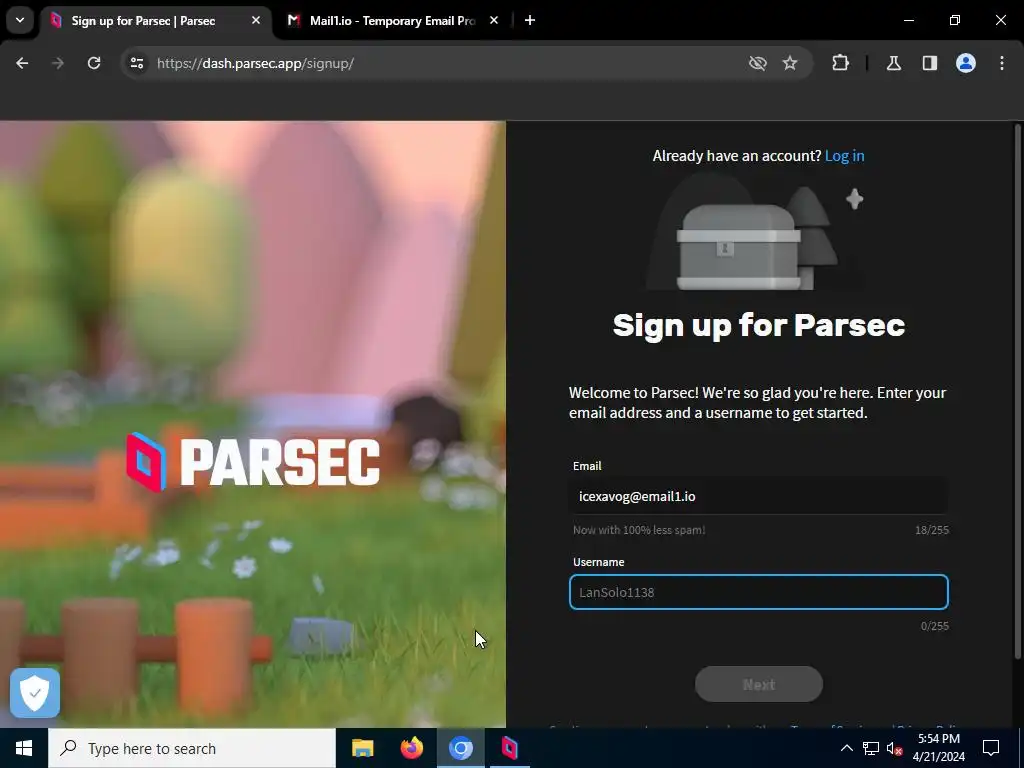The image size is (1024, 768).
Task: Click the Sign up for Parsec heading
Action: 759,325
